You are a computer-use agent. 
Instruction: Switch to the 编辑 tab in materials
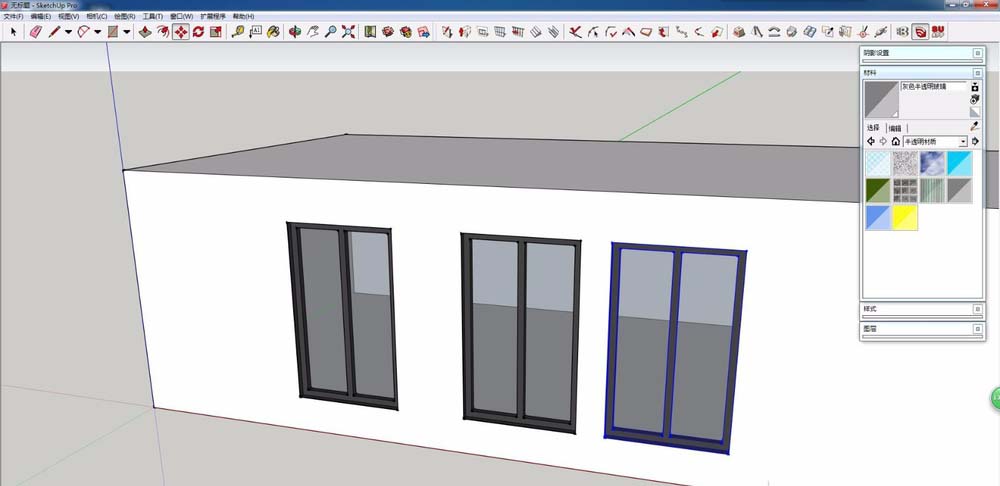[x=895, y=128]
